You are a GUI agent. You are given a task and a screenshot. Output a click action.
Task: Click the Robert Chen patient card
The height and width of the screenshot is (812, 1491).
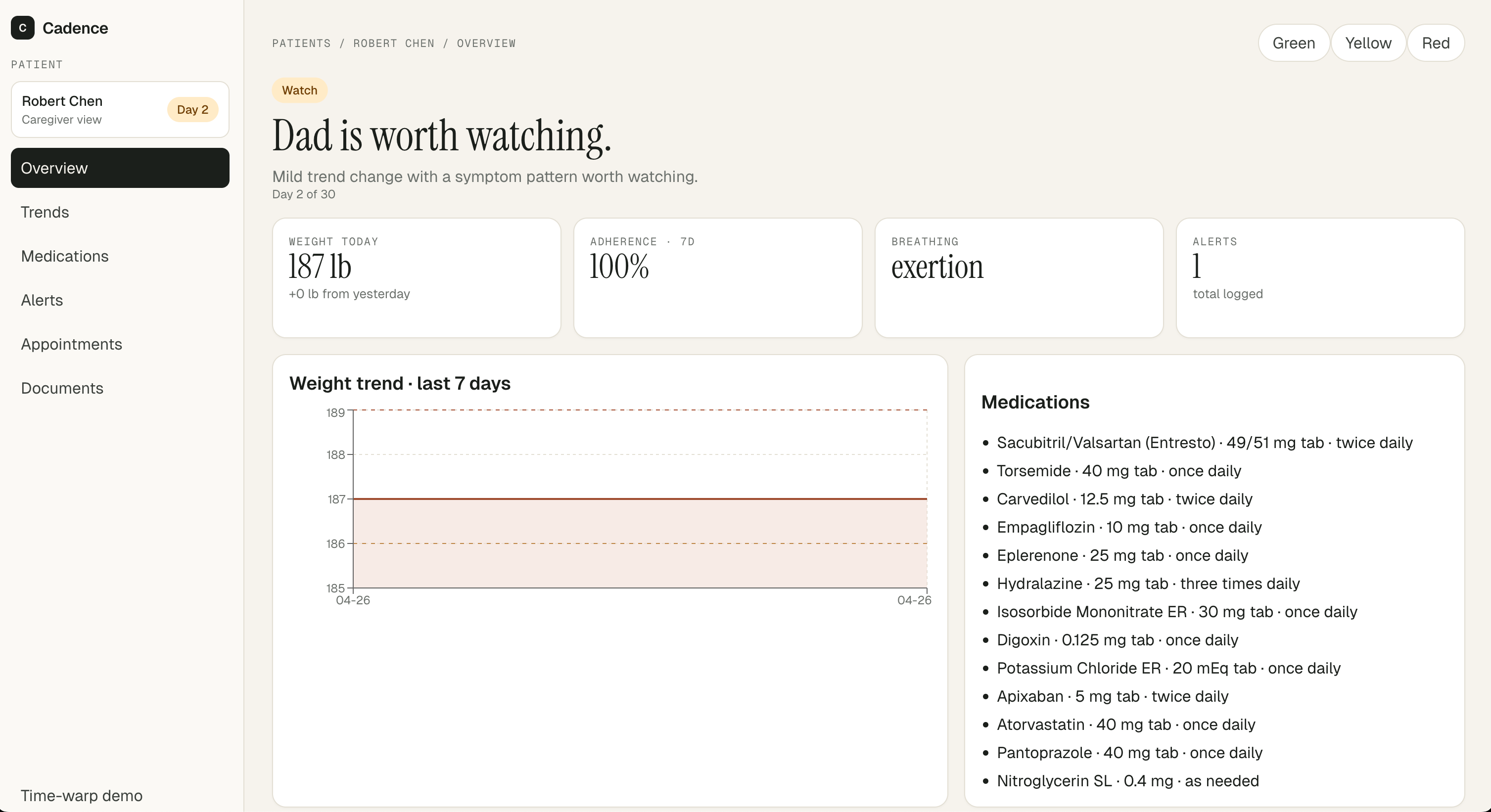pyautogui.click(x=87, y=109)
